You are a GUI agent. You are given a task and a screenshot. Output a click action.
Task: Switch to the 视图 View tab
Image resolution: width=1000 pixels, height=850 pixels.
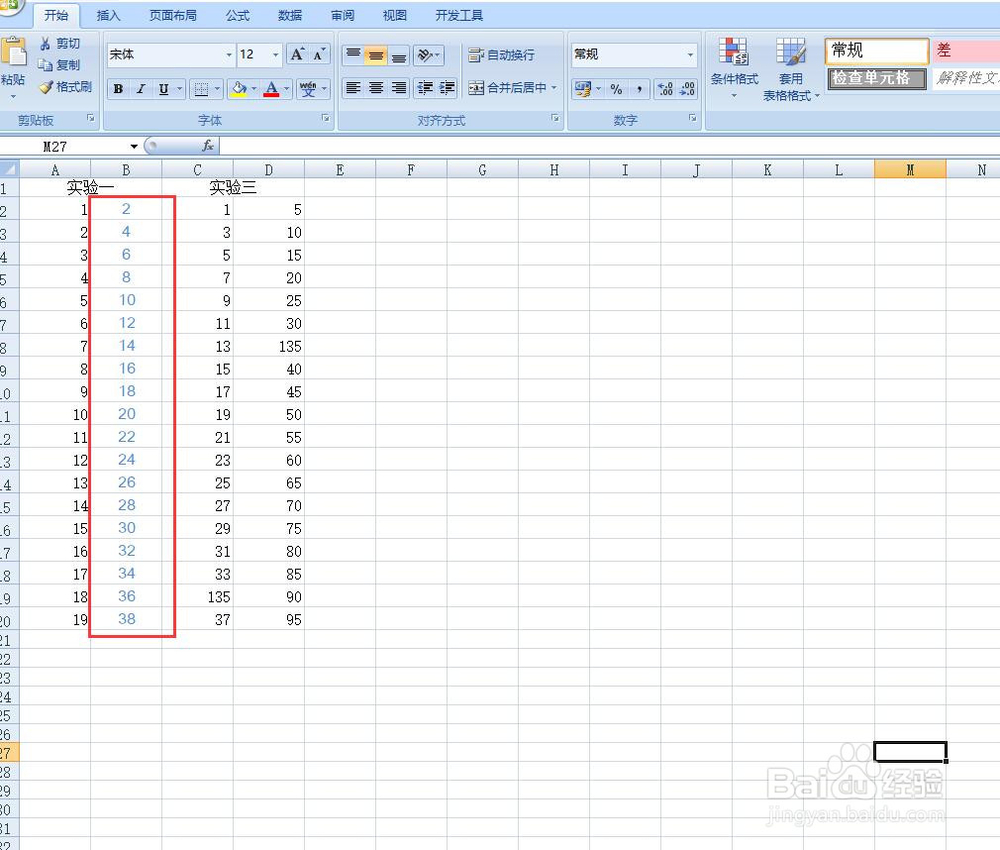pos(395,15)
